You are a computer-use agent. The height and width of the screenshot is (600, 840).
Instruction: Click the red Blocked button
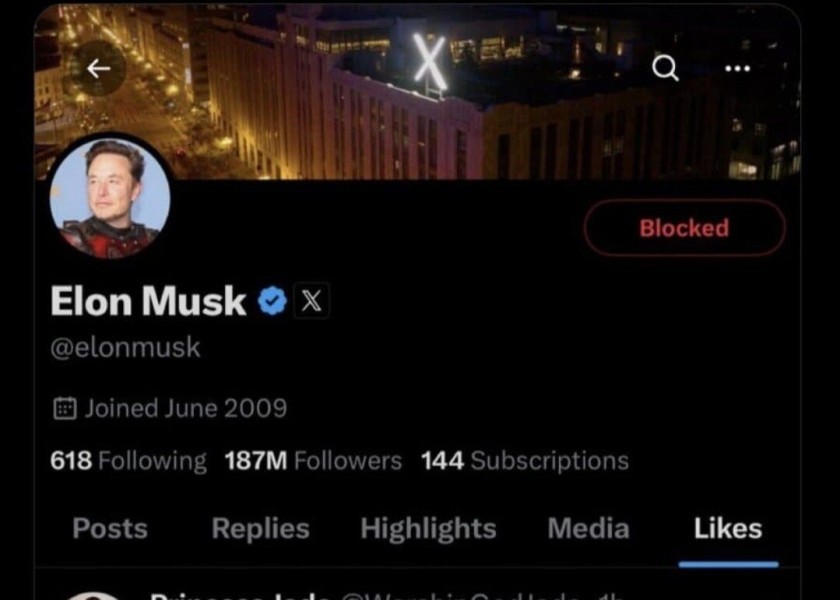pyautogui.click(x=684, y=228)
